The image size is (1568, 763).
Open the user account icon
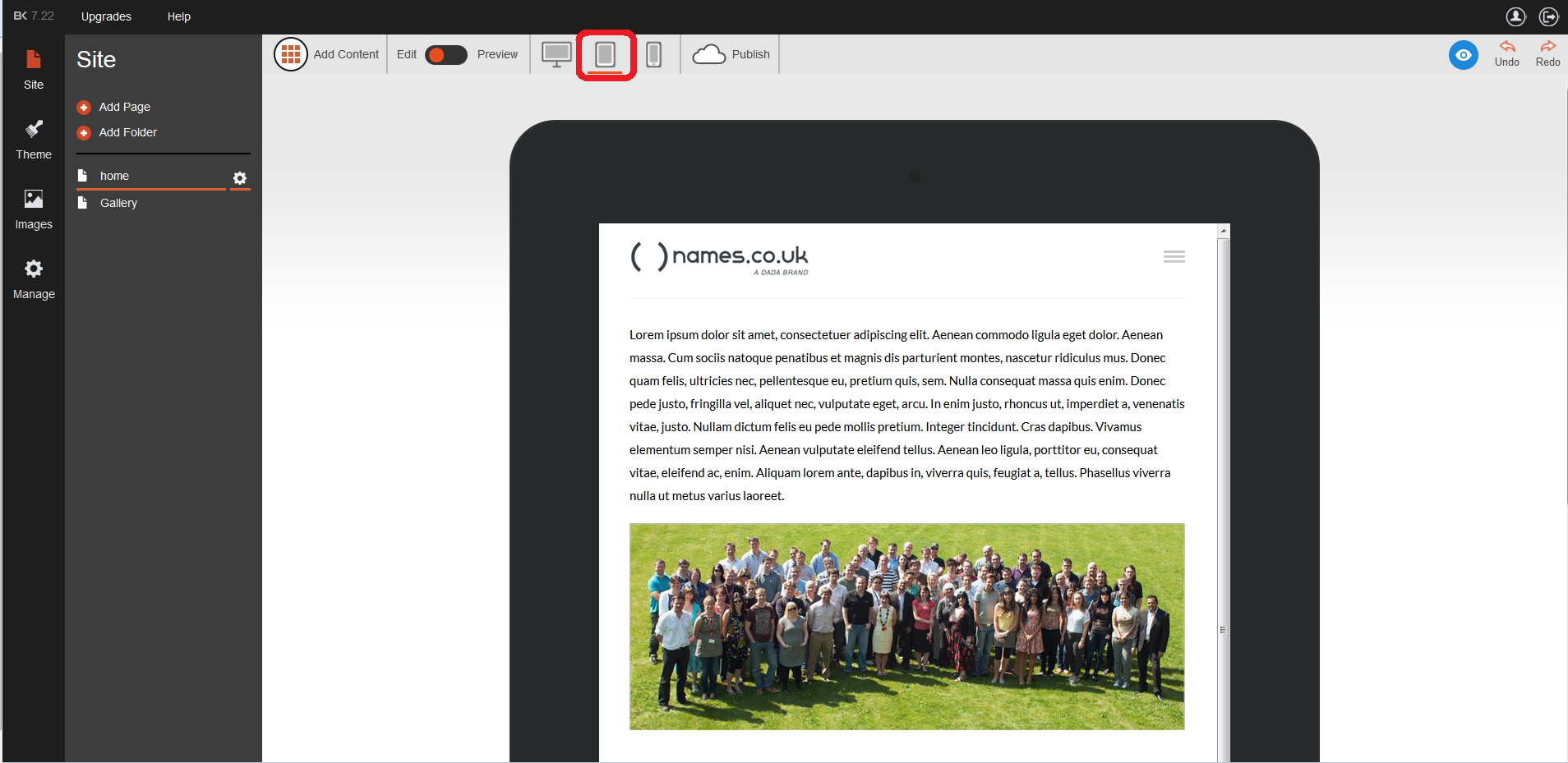(x=1515, y=16)
